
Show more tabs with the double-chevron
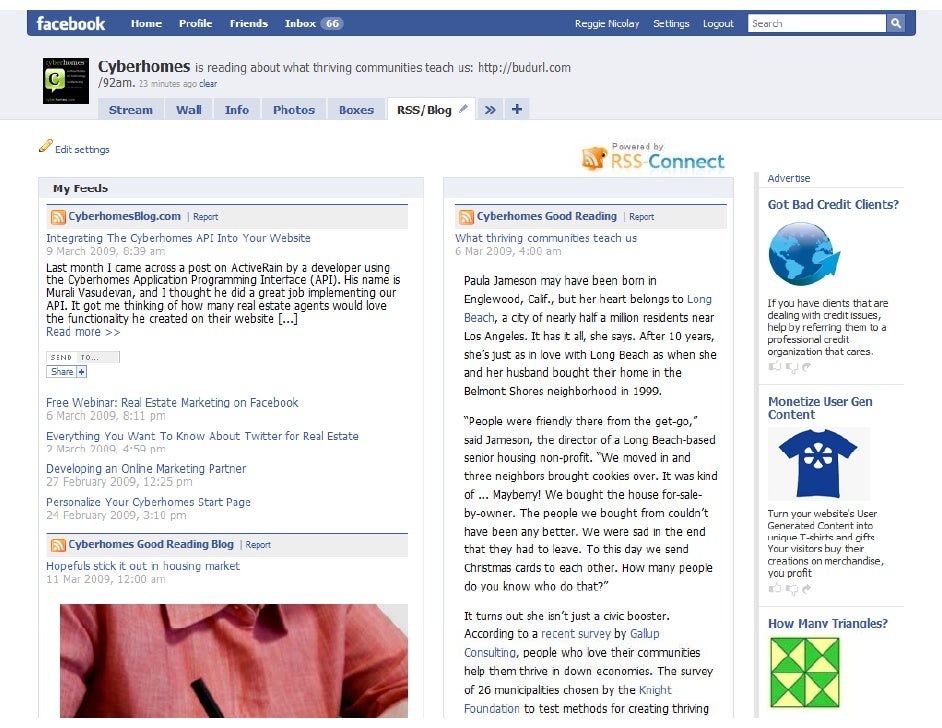click(490, 109)
